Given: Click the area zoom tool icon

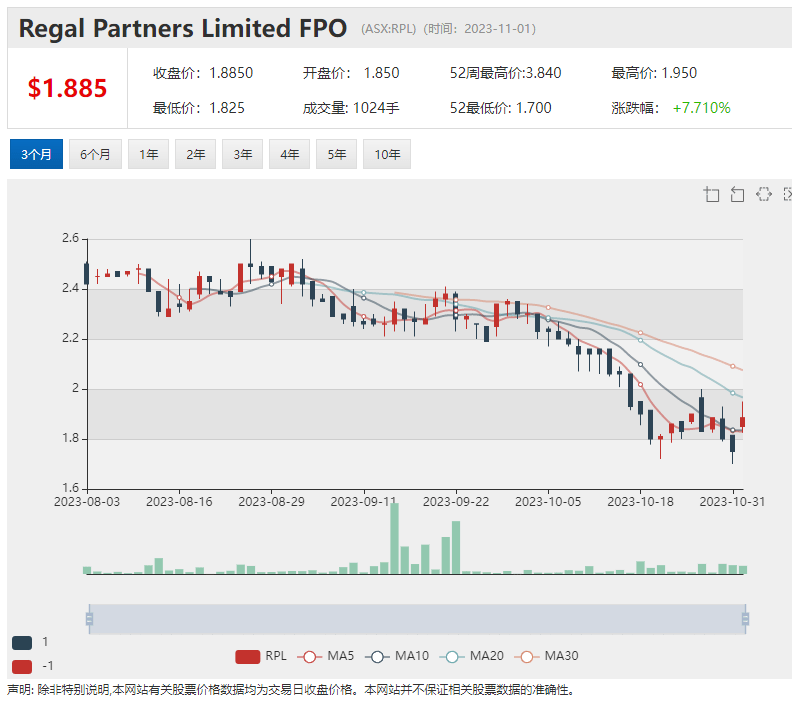Looking at the screenshot, I should pyautogui.click(x=712, y=194).
